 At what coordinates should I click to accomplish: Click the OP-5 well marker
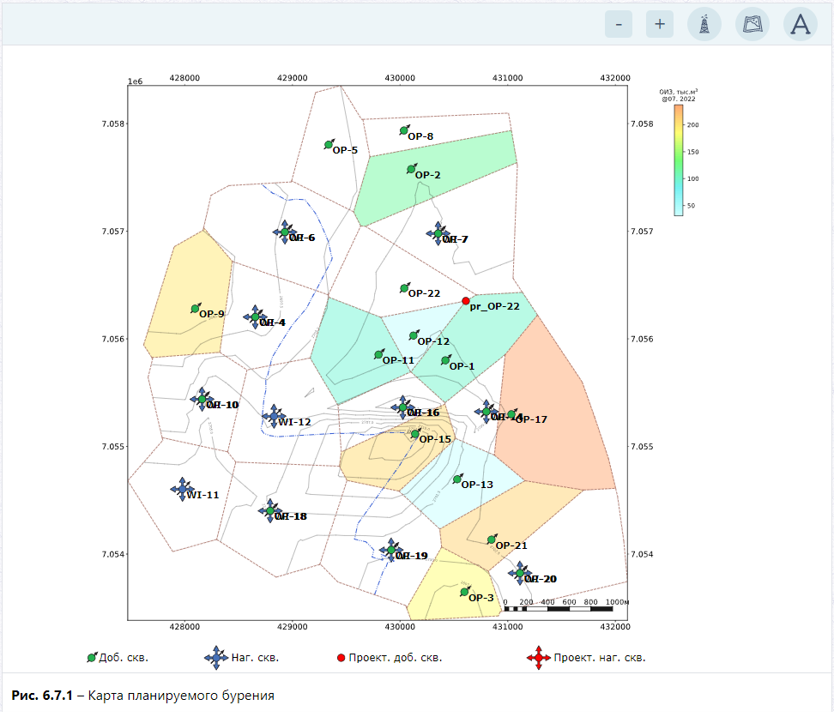(x=329, y=144)
